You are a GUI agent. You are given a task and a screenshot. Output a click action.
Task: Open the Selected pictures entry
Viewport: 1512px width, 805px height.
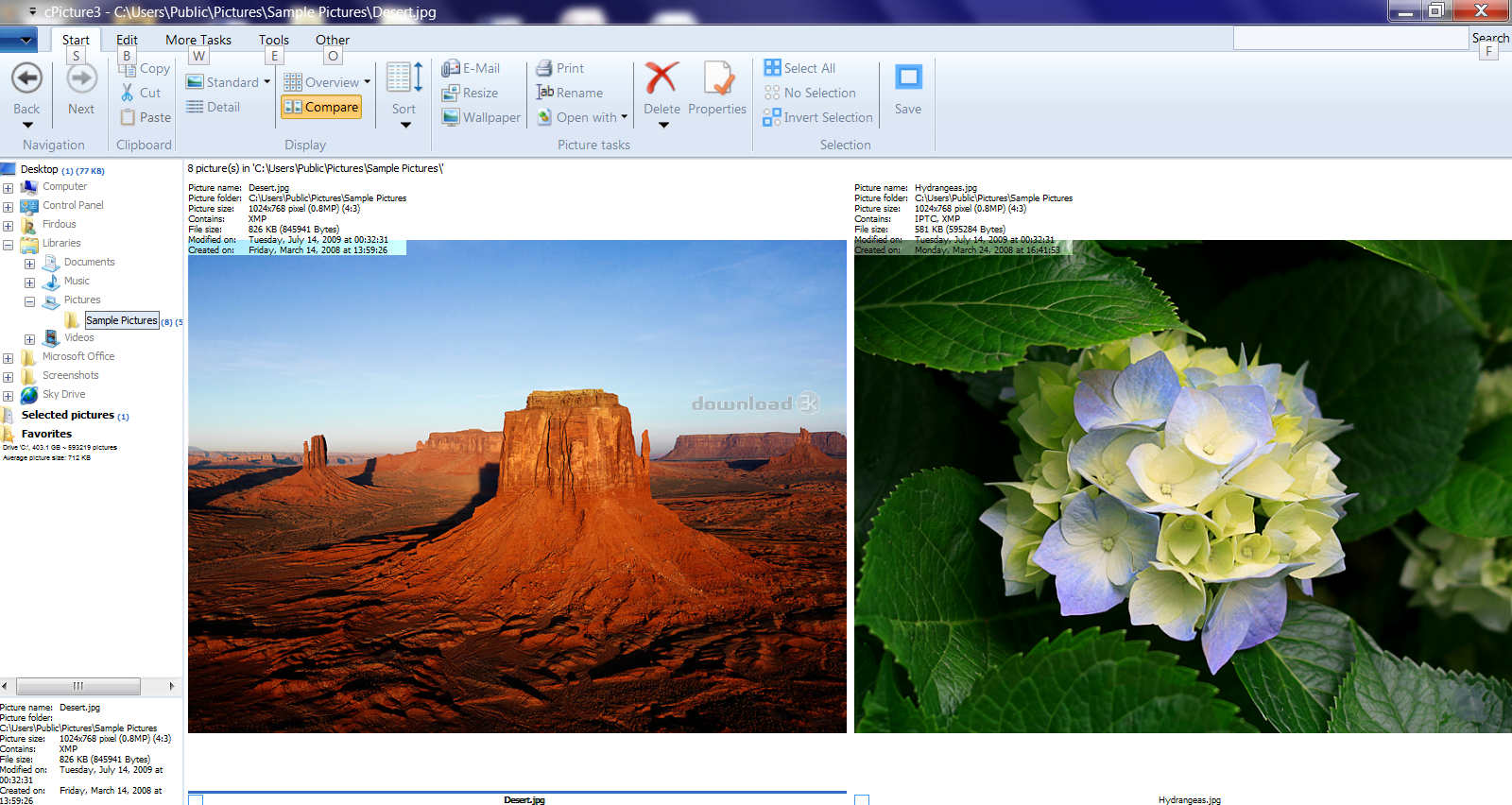(68, 415)
